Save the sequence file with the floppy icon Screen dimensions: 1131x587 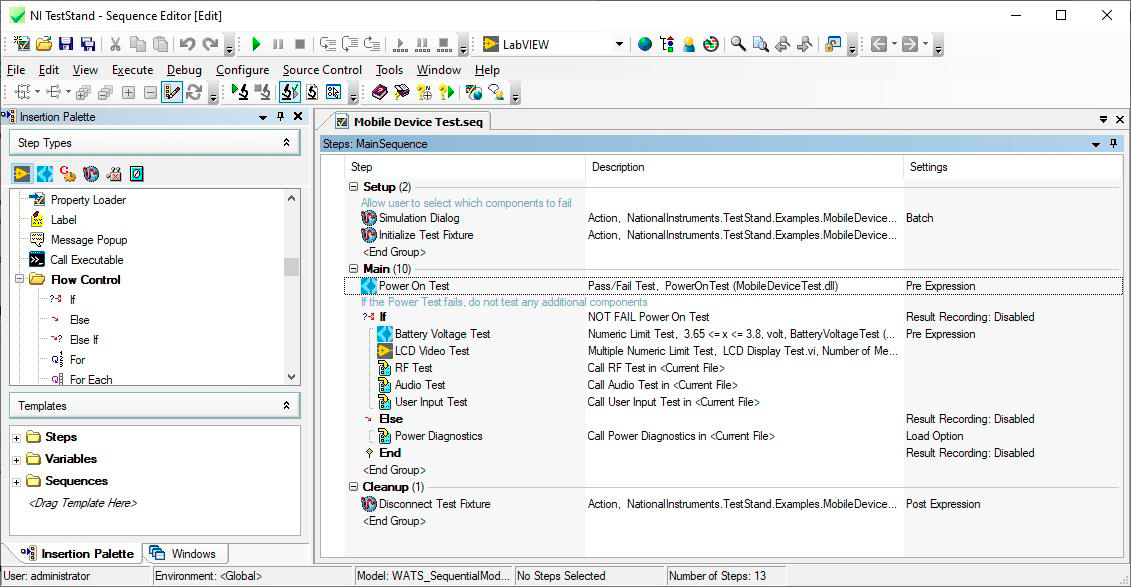coord(66,44)
